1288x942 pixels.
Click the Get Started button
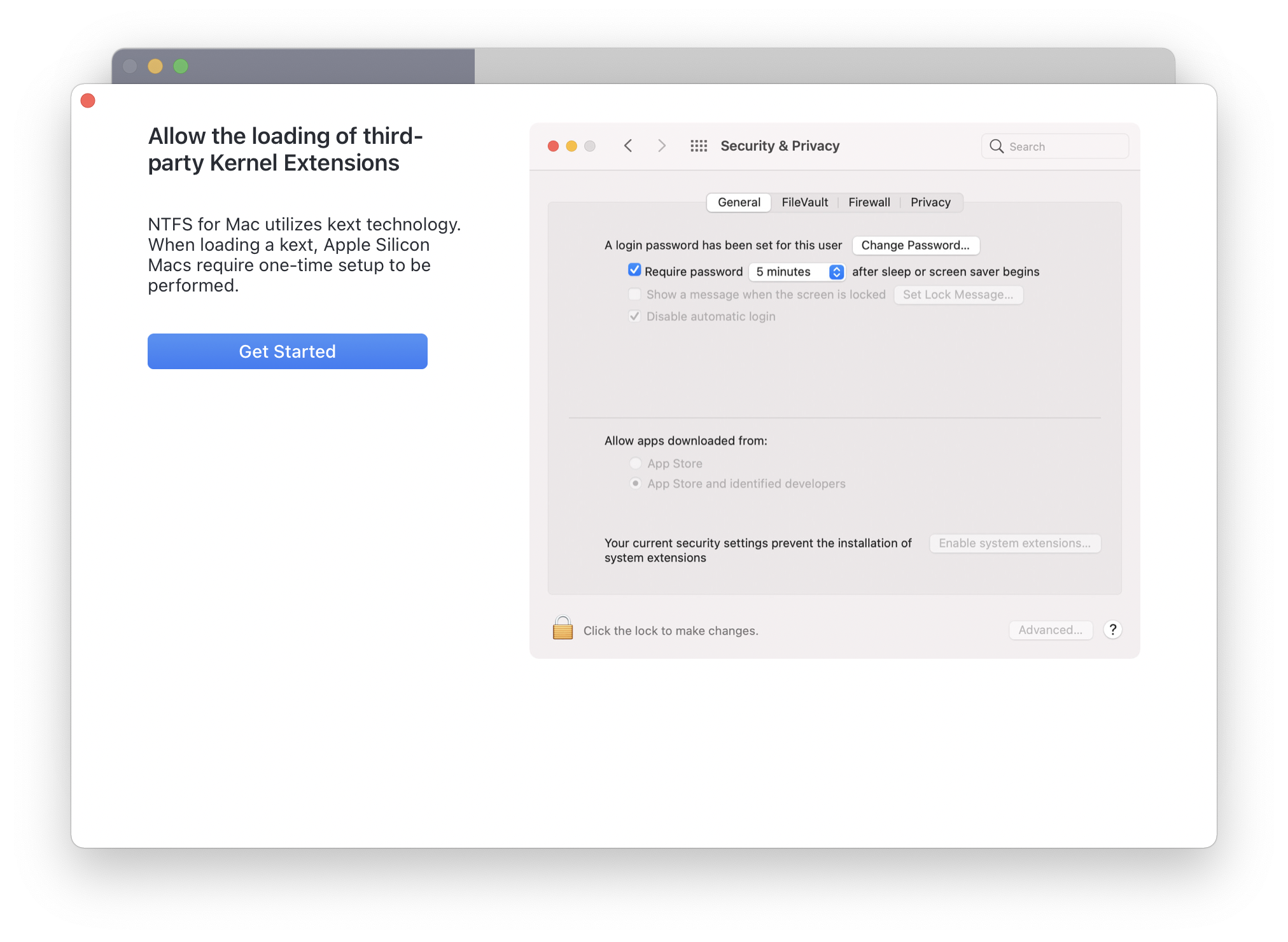tap(288, 351)
